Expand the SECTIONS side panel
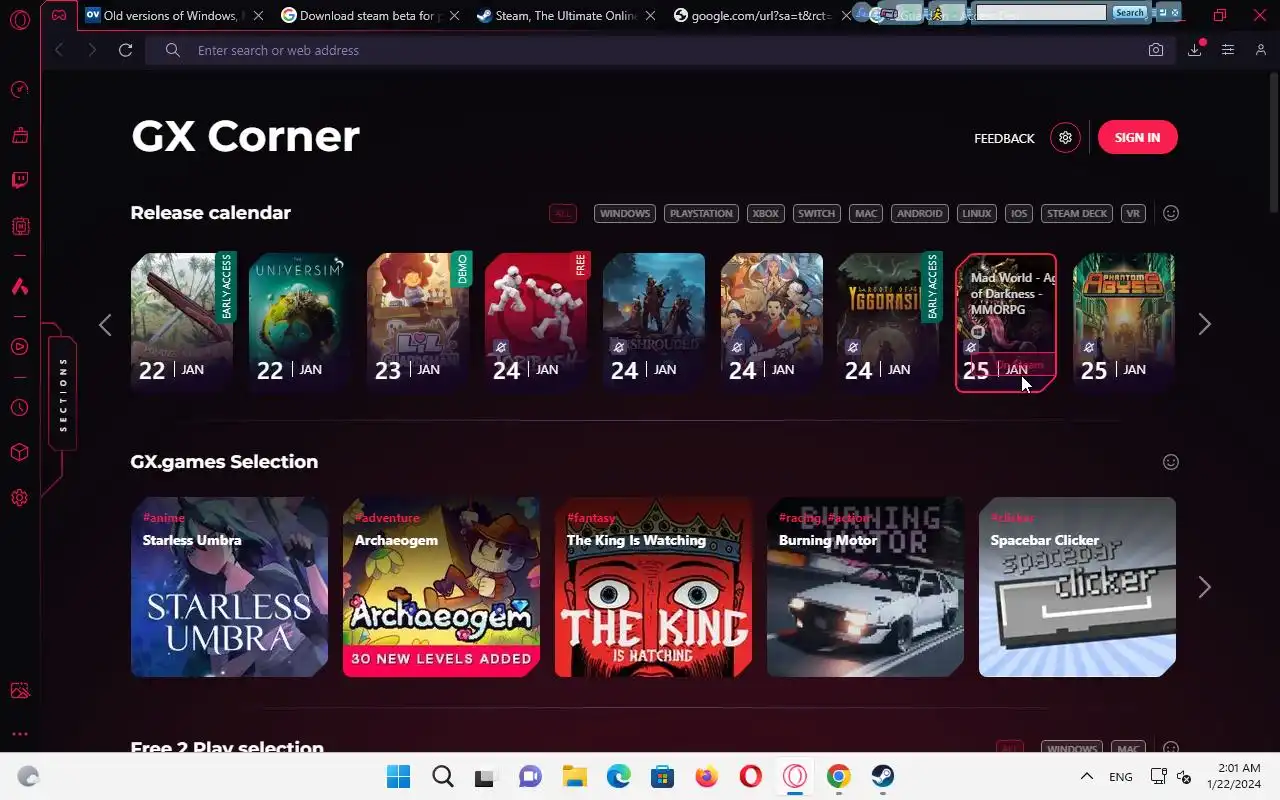This screenshot has height=800, width=1280. click(x=62, y=393)
